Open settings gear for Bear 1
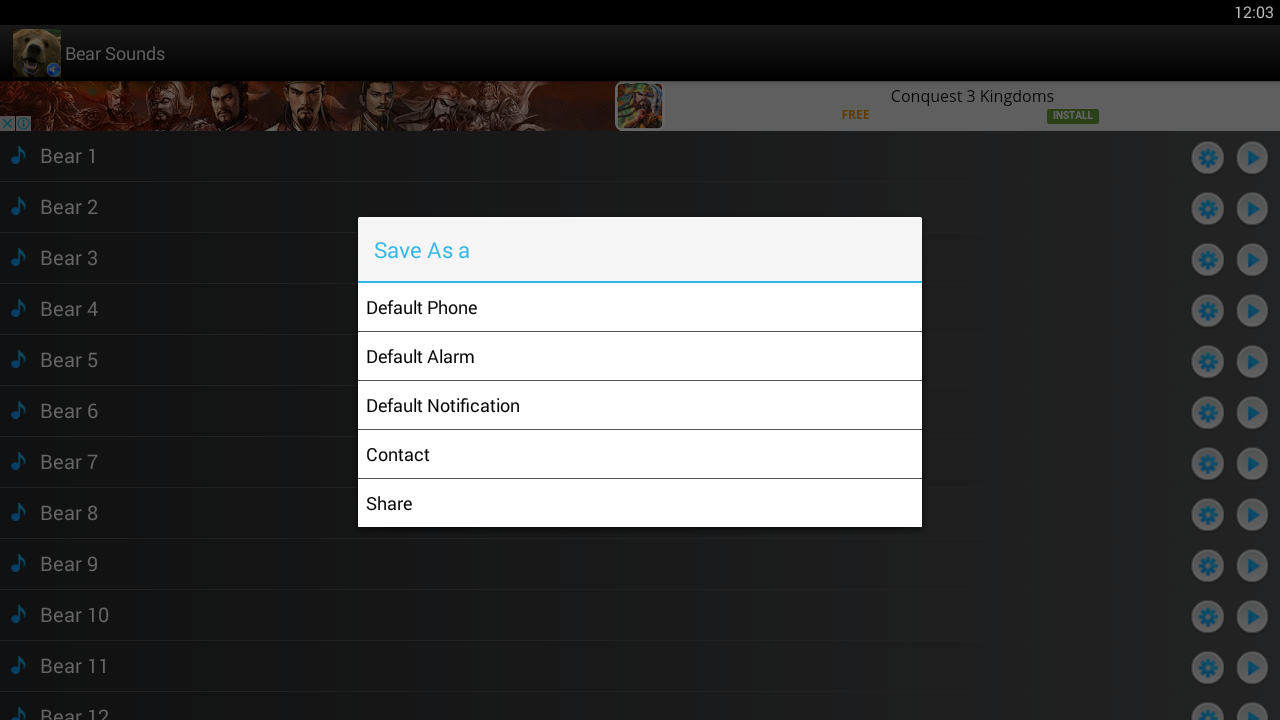Viewport: 1280px width, 720px height. click(x=1208, y=157)
